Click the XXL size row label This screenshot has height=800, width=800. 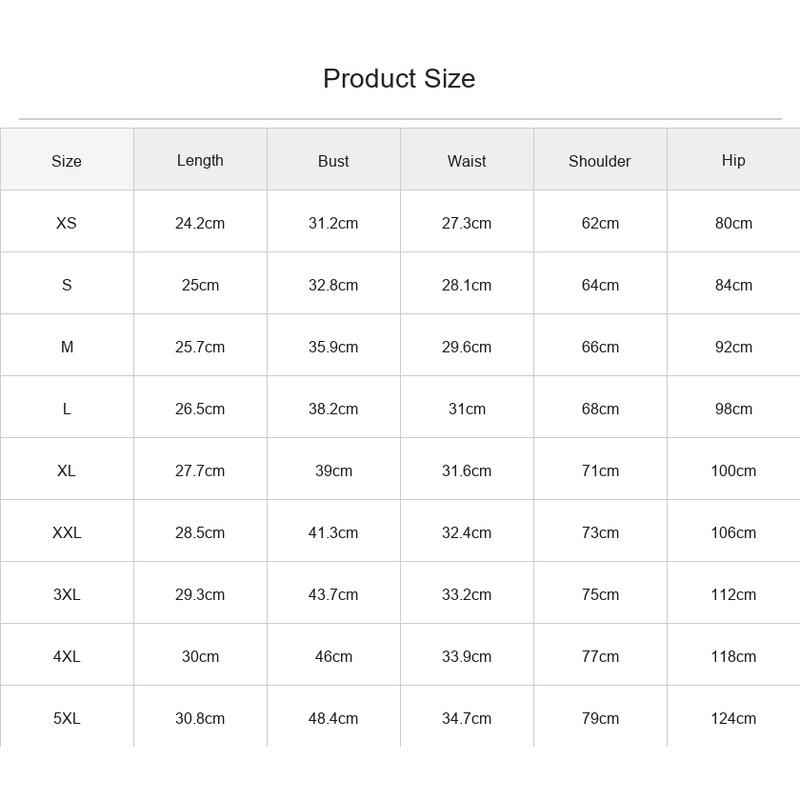(66, 533)
